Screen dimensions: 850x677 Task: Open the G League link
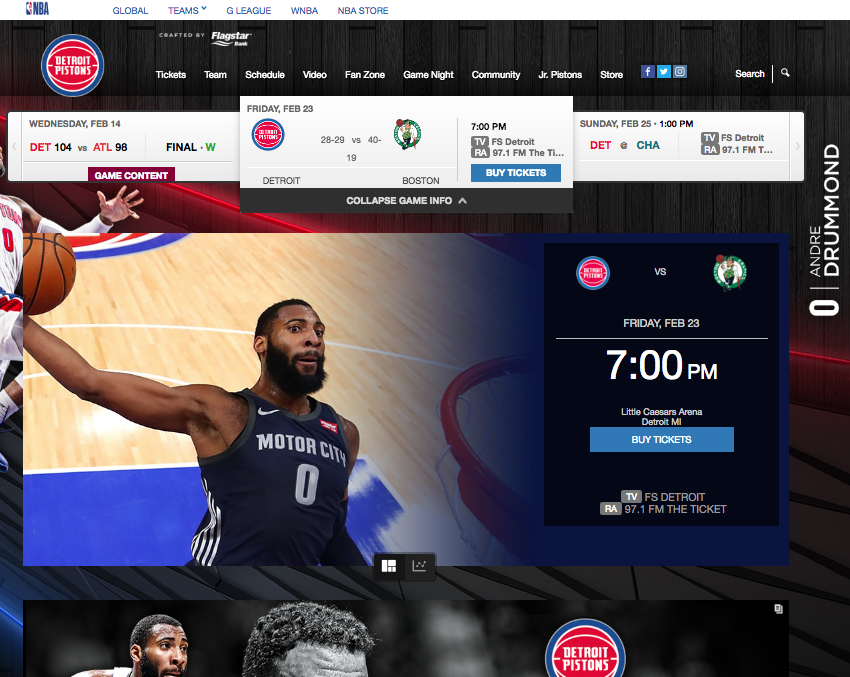[x=249, y=11]
